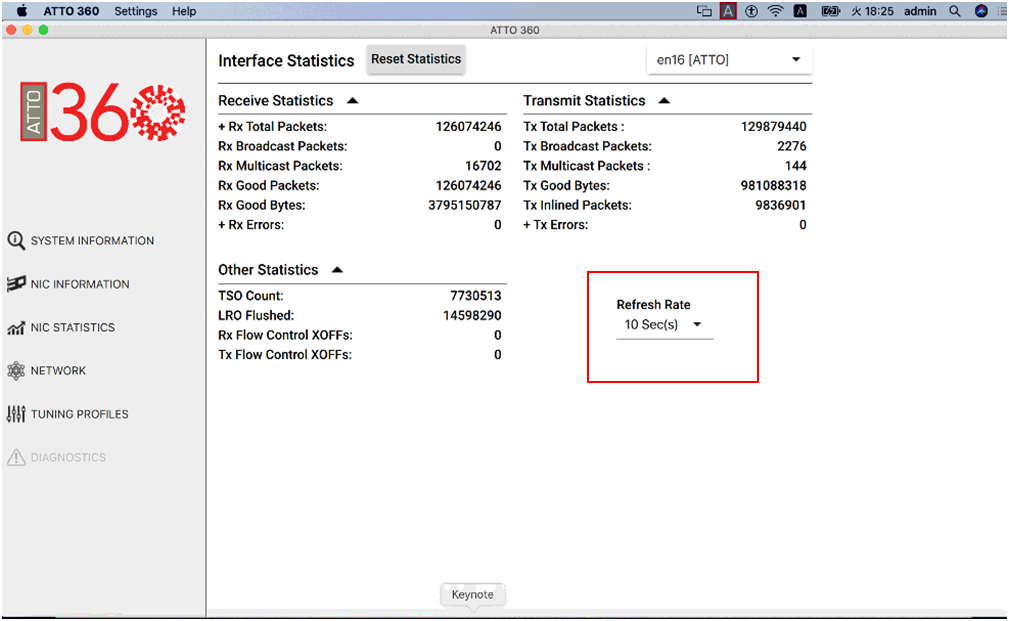
Task: Click the ATTO 360 logo
Action: click(103, 113)
